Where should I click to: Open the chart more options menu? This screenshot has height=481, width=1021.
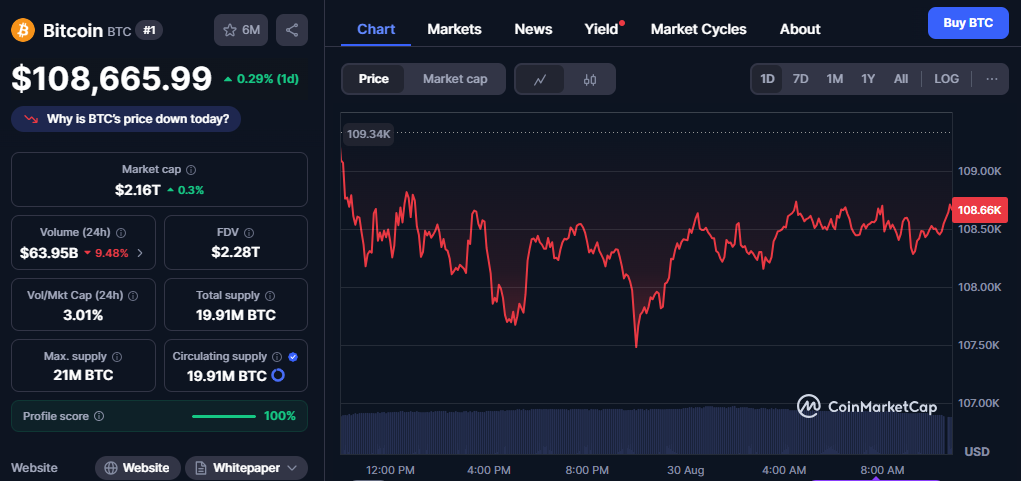(x=991, y=79)
